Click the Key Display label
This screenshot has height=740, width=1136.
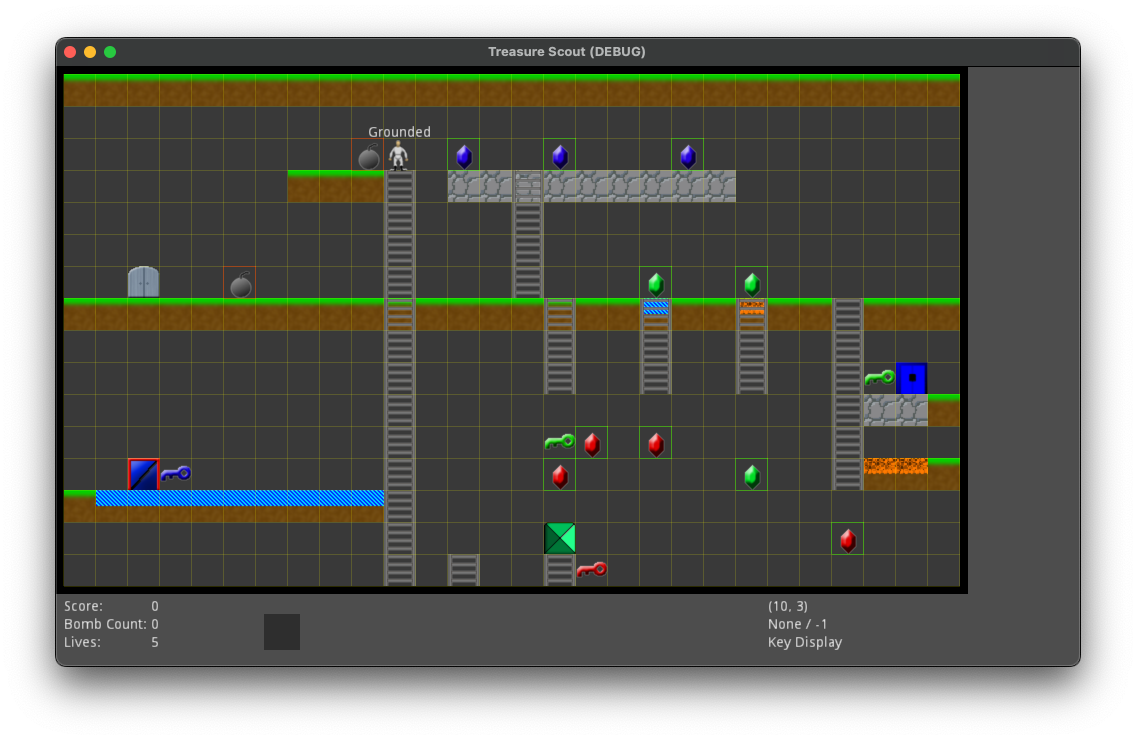pos(805,642)
